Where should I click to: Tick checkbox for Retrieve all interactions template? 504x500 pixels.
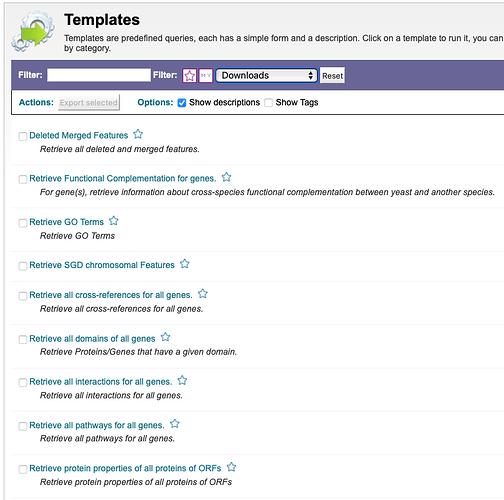click(23, 382)
